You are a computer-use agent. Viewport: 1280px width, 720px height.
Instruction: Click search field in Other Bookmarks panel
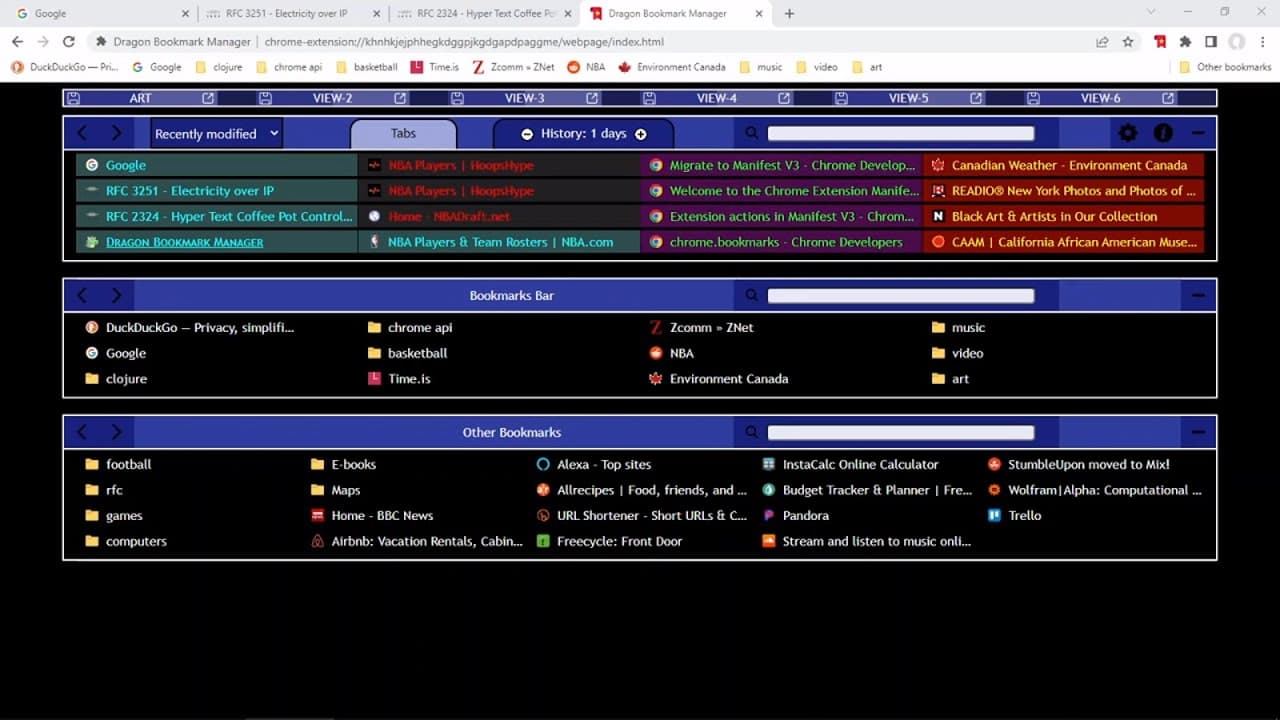(x=900, y=432)
